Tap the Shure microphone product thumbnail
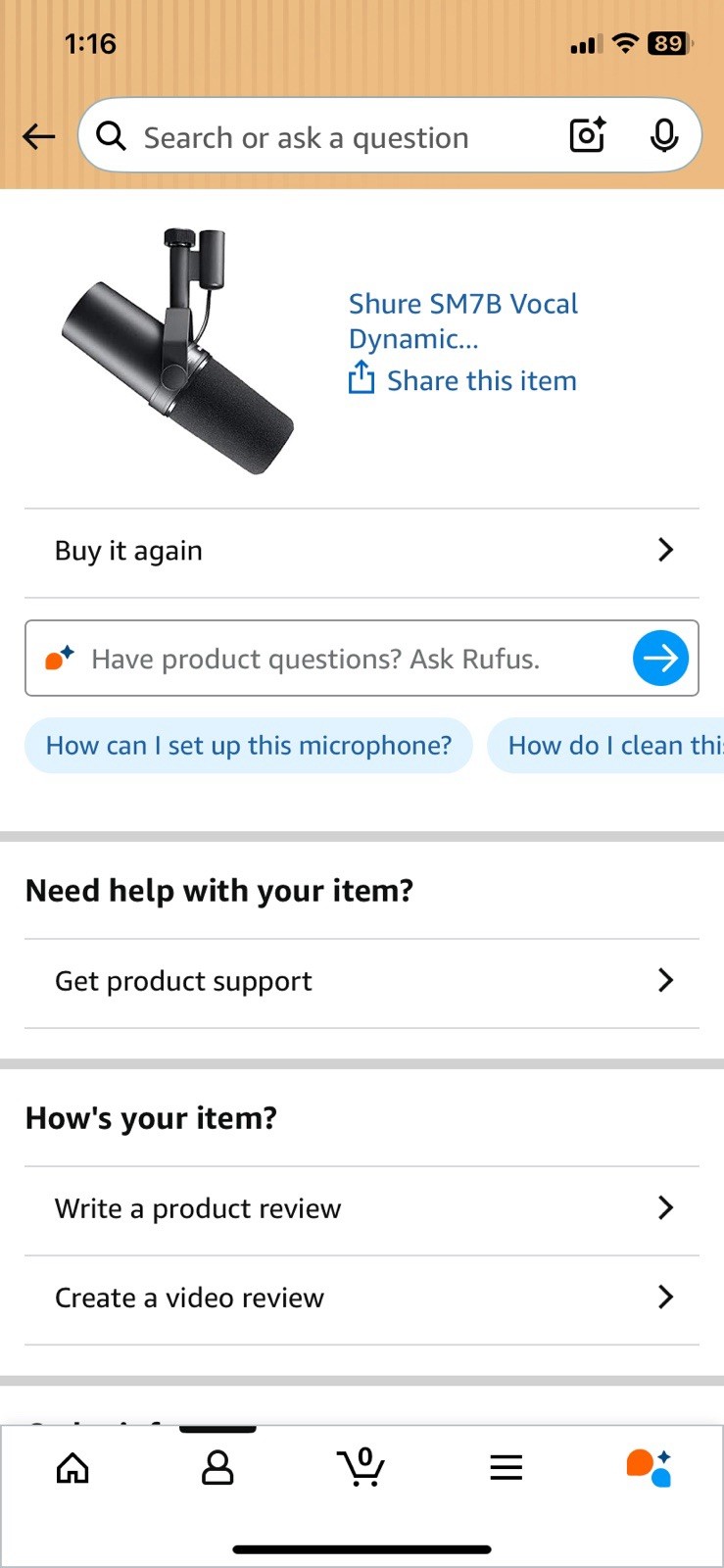 click(178, 351)
